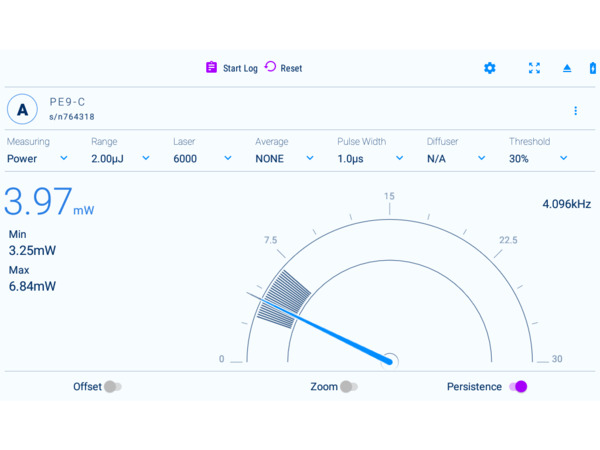Click the Start Log text label
The width and height of the screenshot is (600, 450).
click(x=240, y=68)
